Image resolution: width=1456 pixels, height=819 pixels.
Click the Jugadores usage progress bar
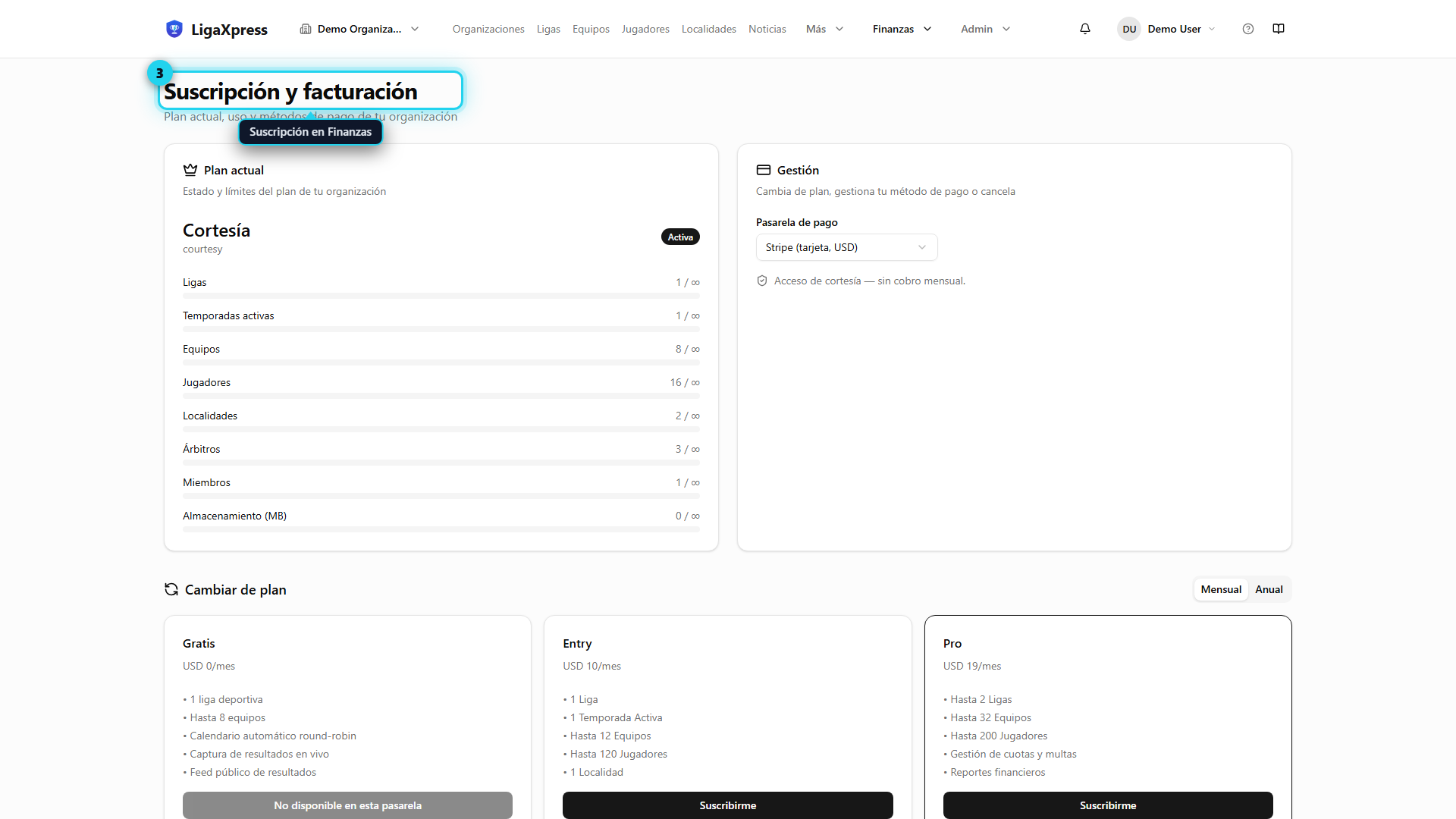(441, 396)
